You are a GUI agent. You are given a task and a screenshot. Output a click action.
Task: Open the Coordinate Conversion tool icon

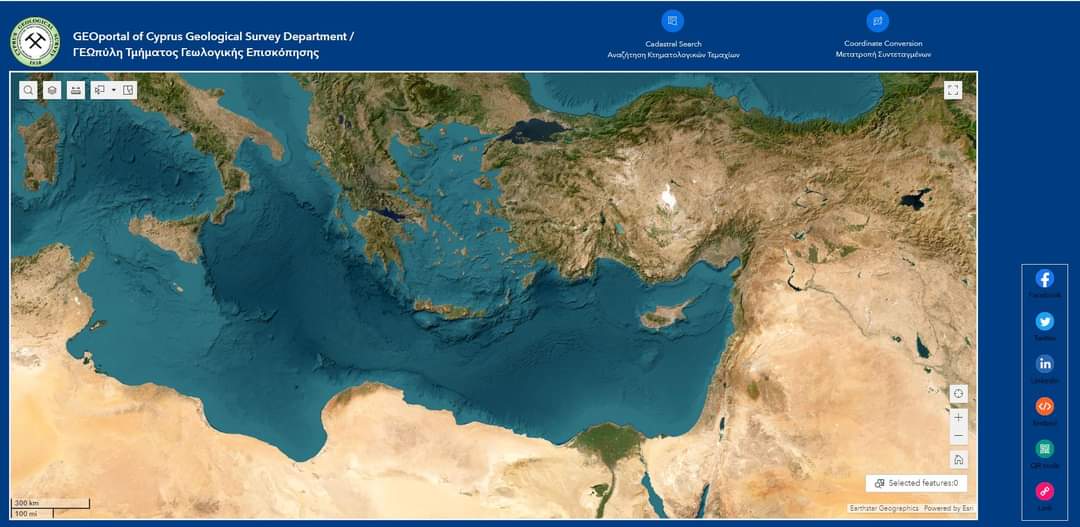[x=878, y=21]
